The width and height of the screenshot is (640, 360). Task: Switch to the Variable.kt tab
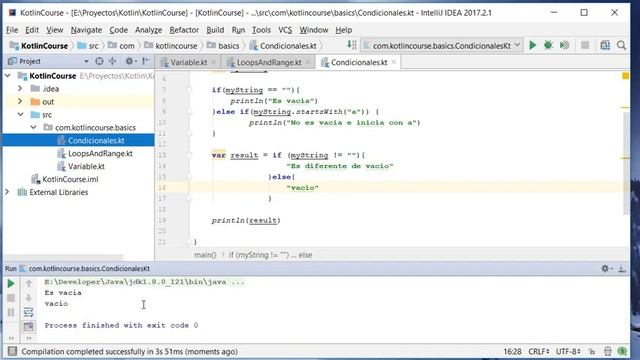[188, 62]
